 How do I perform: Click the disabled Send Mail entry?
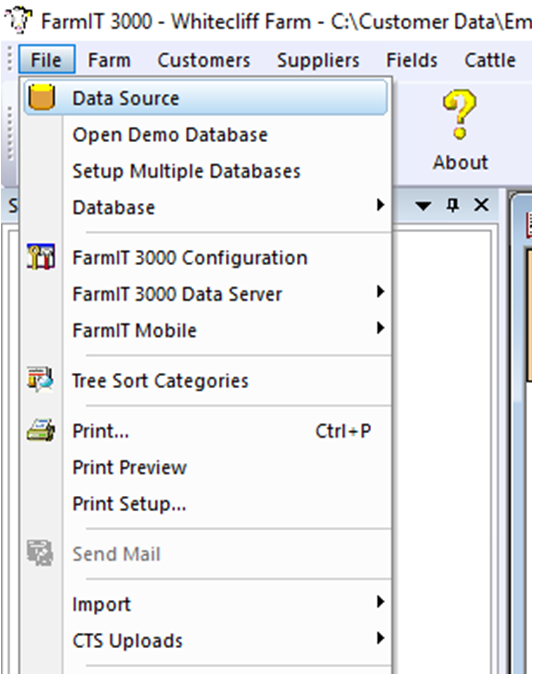pyautogui.click(x=206, y=554)
